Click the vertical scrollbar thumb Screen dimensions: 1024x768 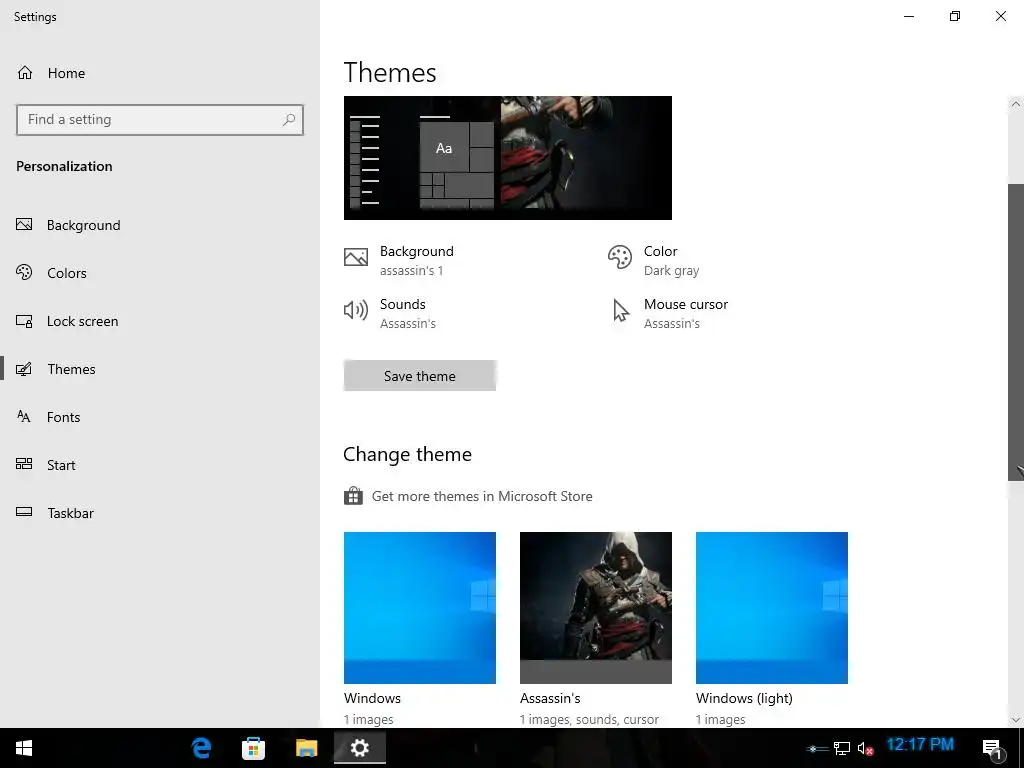click(x=1016, y=332)
